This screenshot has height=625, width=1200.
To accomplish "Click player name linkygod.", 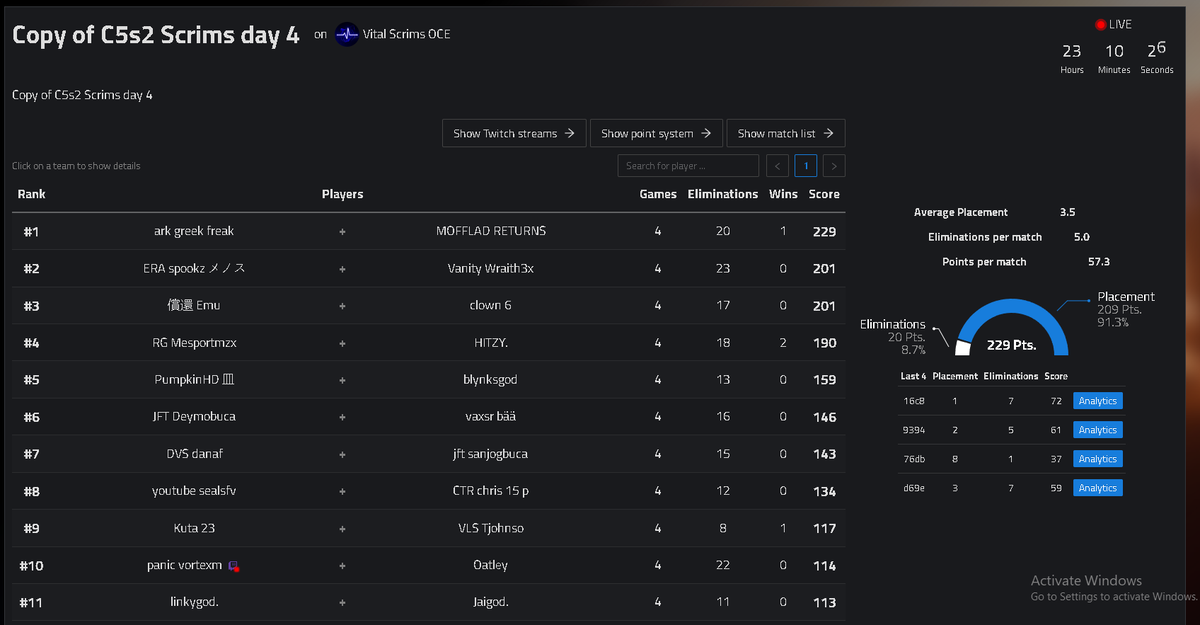I will pos(194,602).
